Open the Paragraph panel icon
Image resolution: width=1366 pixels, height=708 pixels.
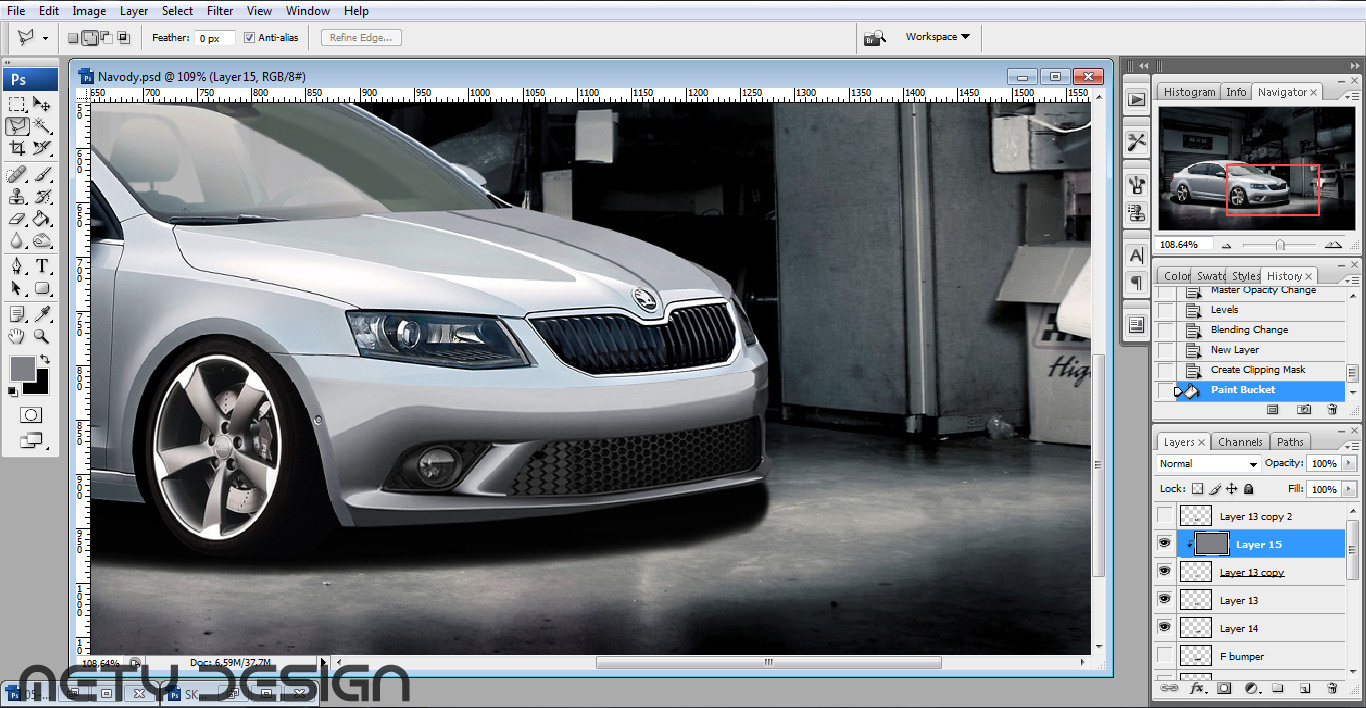point(1136,283)
